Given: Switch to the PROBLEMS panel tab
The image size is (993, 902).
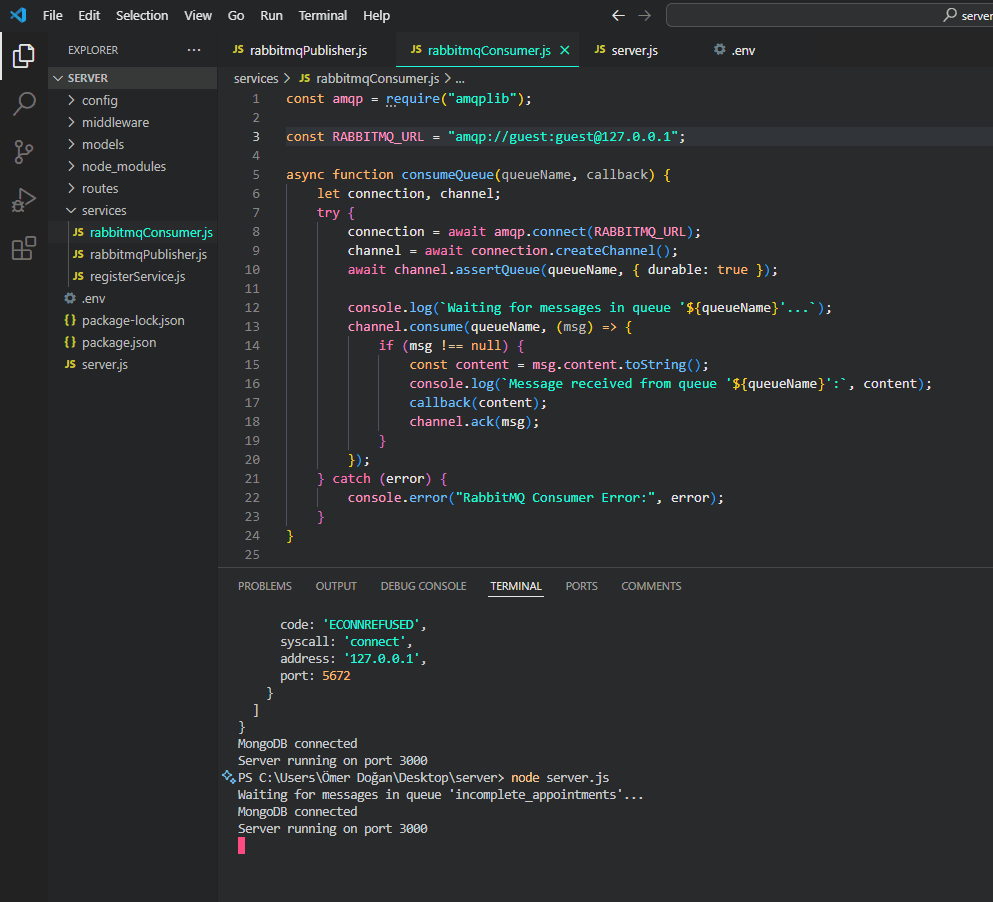Looking at the screenshot, I should point(265,586).
